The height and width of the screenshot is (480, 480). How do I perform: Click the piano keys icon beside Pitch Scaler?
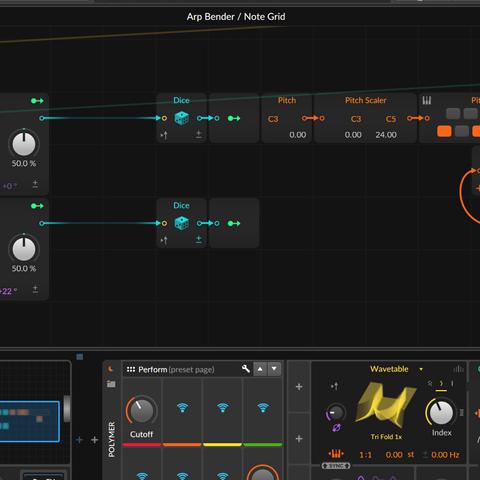click(427, 100)
